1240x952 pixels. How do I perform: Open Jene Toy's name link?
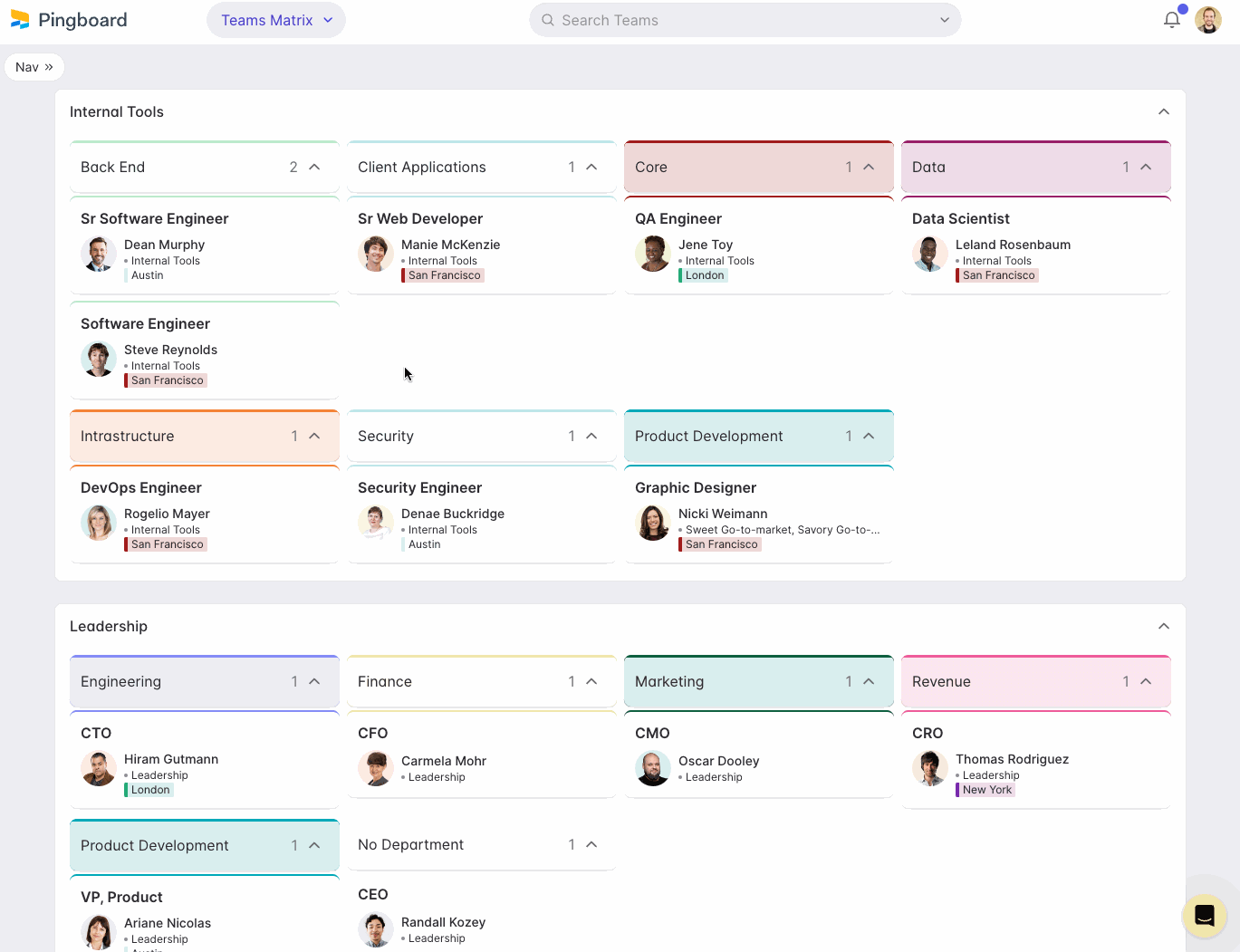click(706, 245)
